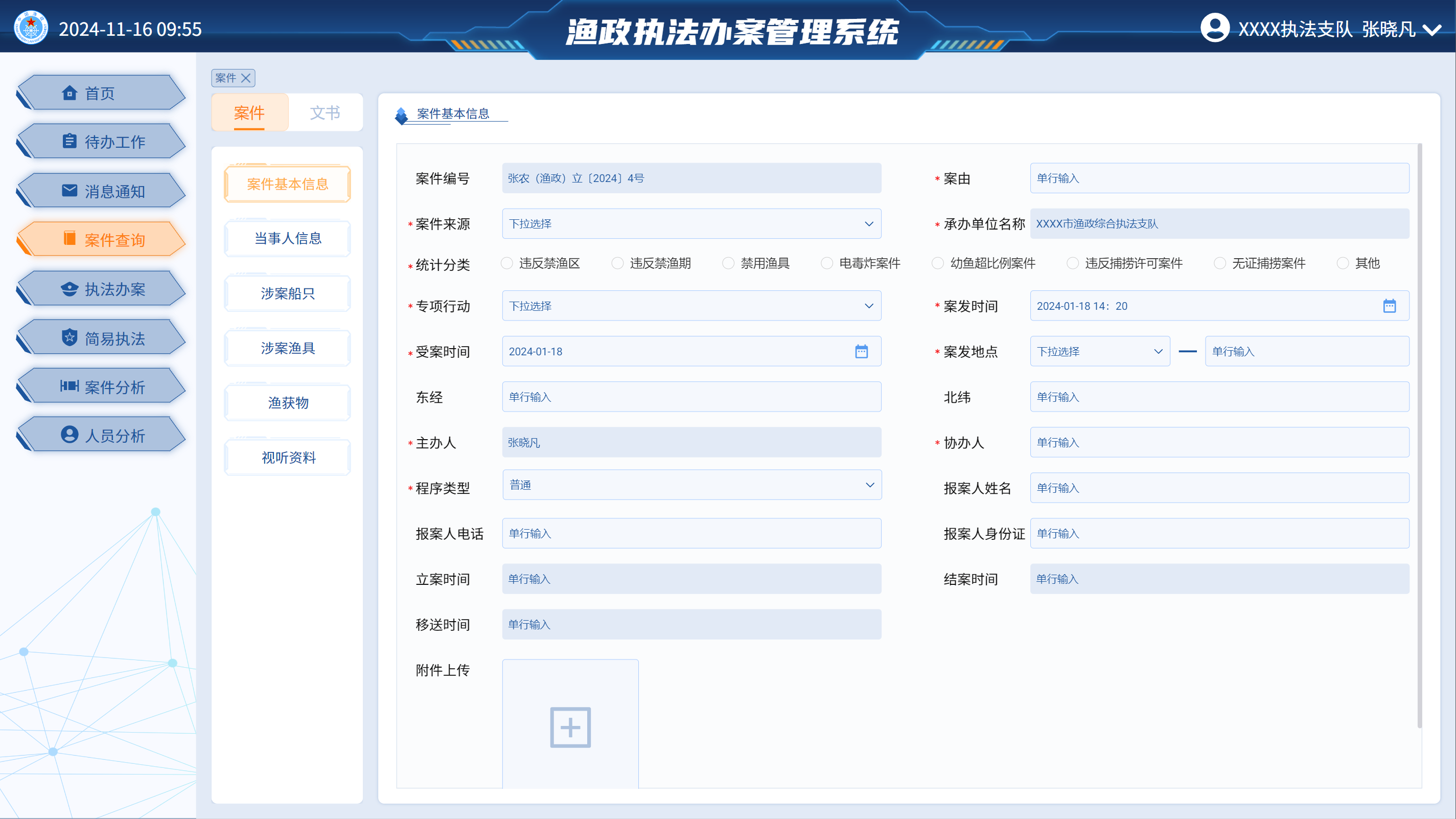Image resolution: width=1456 pixels, height=819 pixels.
Task: Click the 案由 input field
Action: point(1219,178)
